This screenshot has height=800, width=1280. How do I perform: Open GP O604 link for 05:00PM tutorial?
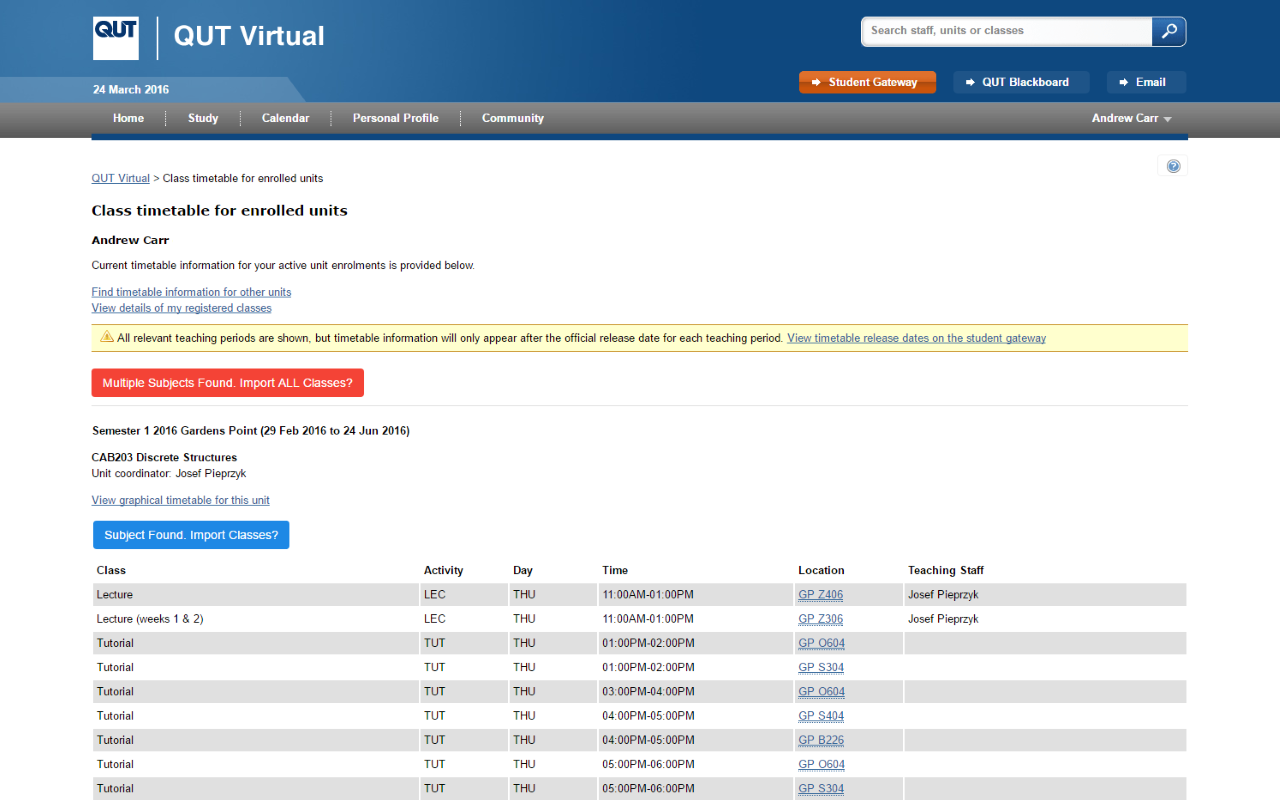coord(821,764)
